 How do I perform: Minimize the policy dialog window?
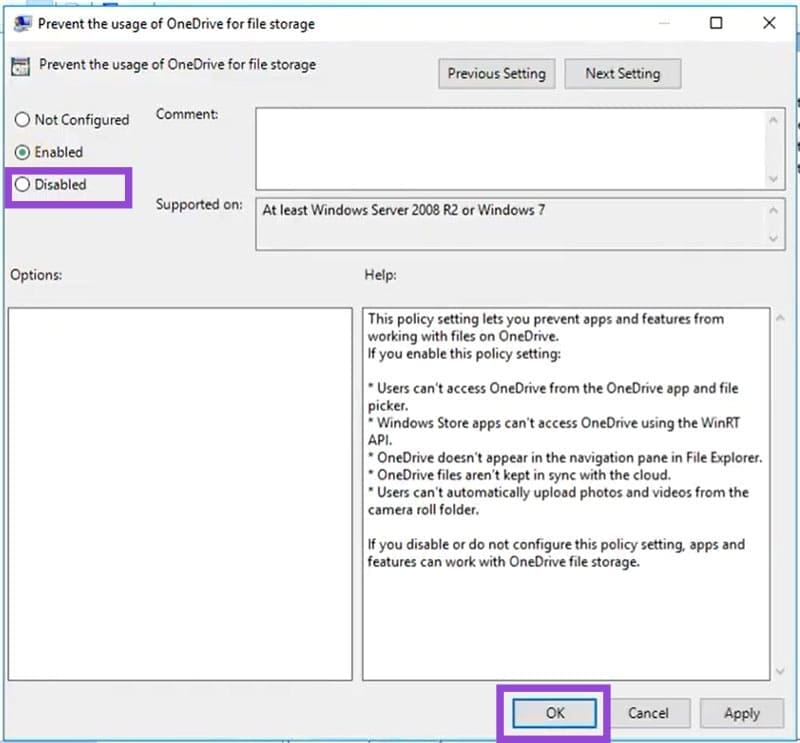664,23
